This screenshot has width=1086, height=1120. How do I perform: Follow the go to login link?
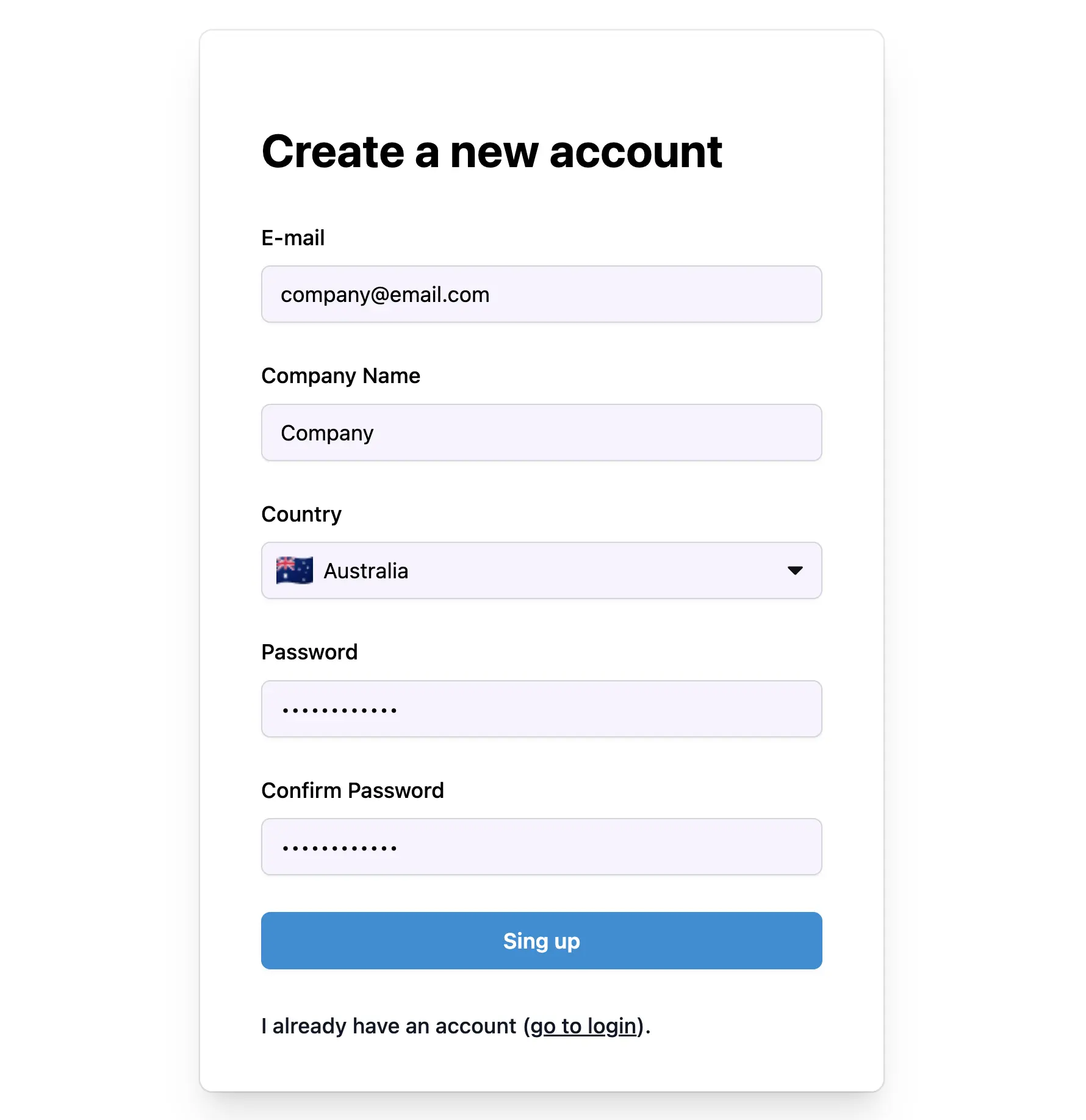pos(583,1026)
